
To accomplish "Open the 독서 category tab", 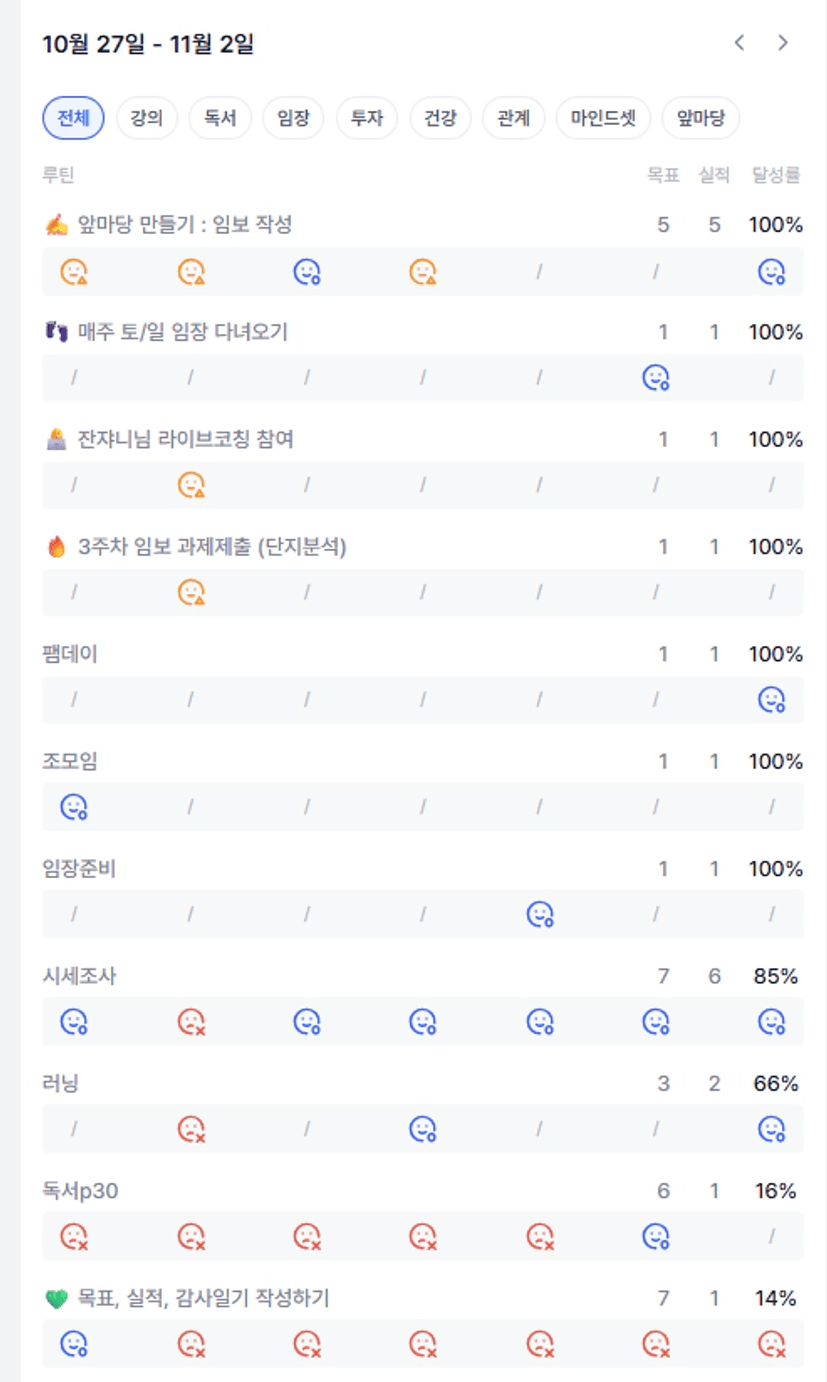I will 220,118.
